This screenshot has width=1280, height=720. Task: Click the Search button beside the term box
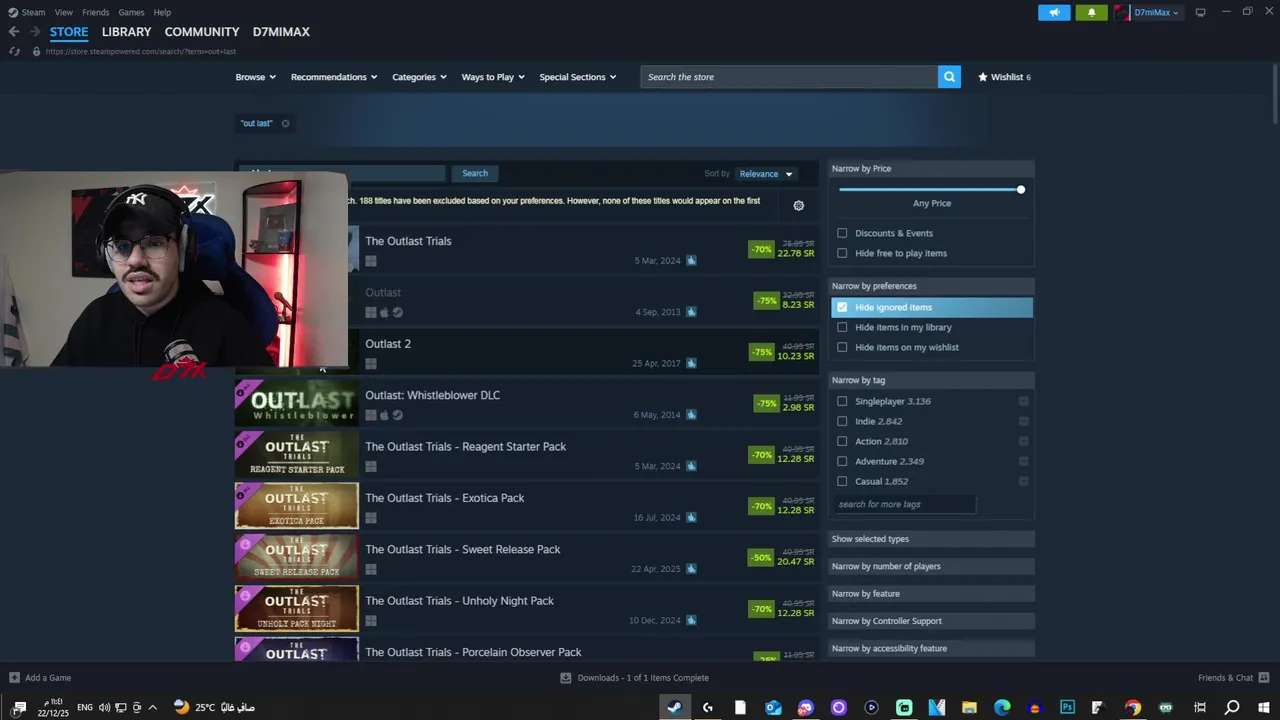[x=475, y=173]
